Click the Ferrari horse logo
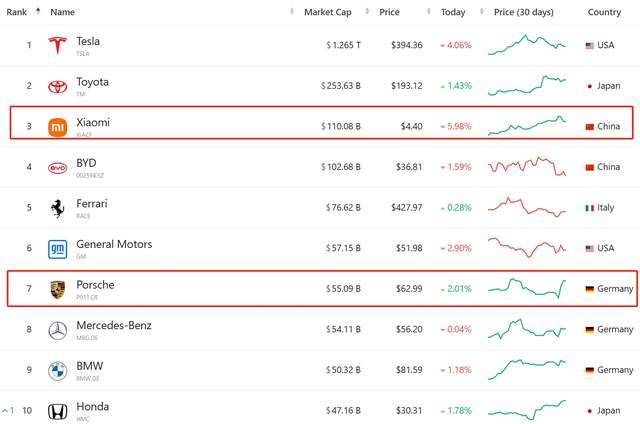Viewport: 640px width, 424px height. pyautogui.click(x=58, y=209)
